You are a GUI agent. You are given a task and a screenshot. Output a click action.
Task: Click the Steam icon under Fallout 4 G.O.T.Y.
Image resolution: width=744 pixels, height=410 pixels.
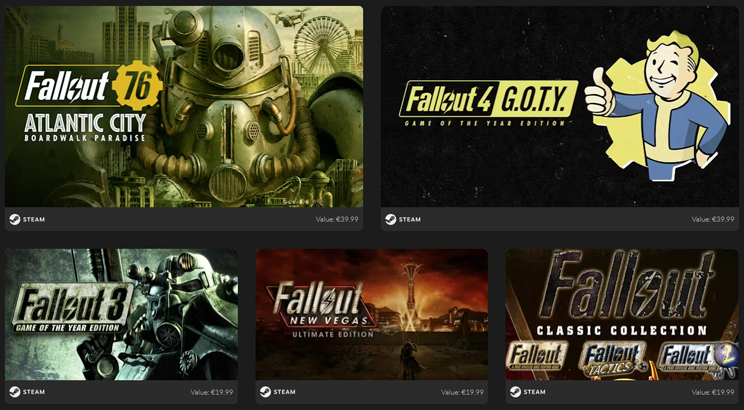pos(391,219)
